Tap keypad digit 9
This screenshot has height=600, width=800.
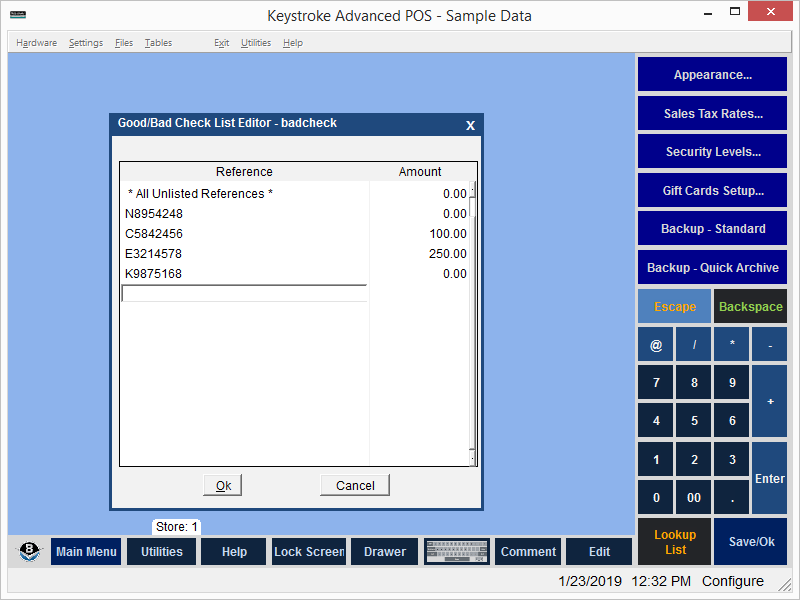click(x=732, y=382)
